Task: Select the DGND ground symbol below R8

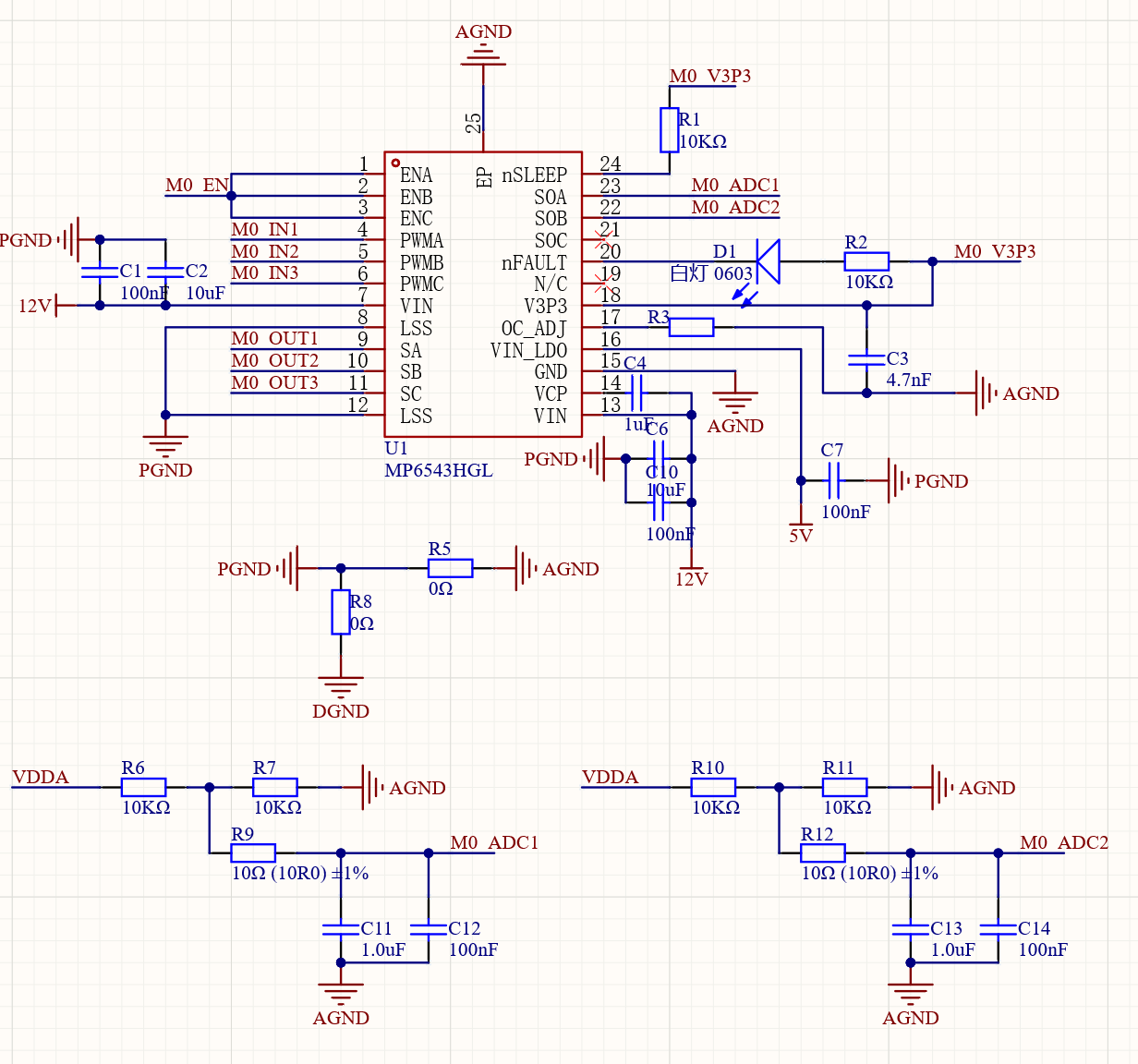Action: tap(341, 687)
